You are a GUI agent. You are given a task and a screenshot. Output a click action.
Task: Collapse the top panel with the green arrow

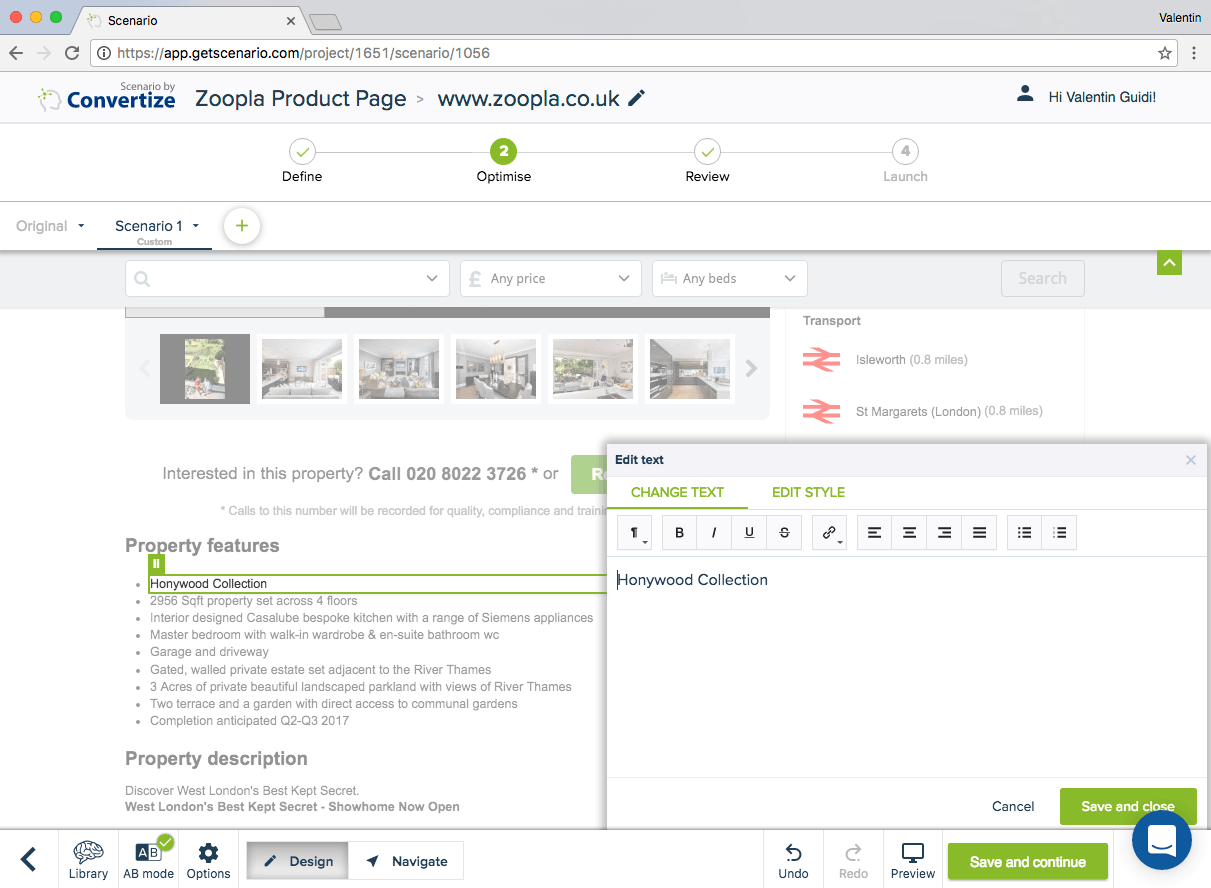point(1169,262)
